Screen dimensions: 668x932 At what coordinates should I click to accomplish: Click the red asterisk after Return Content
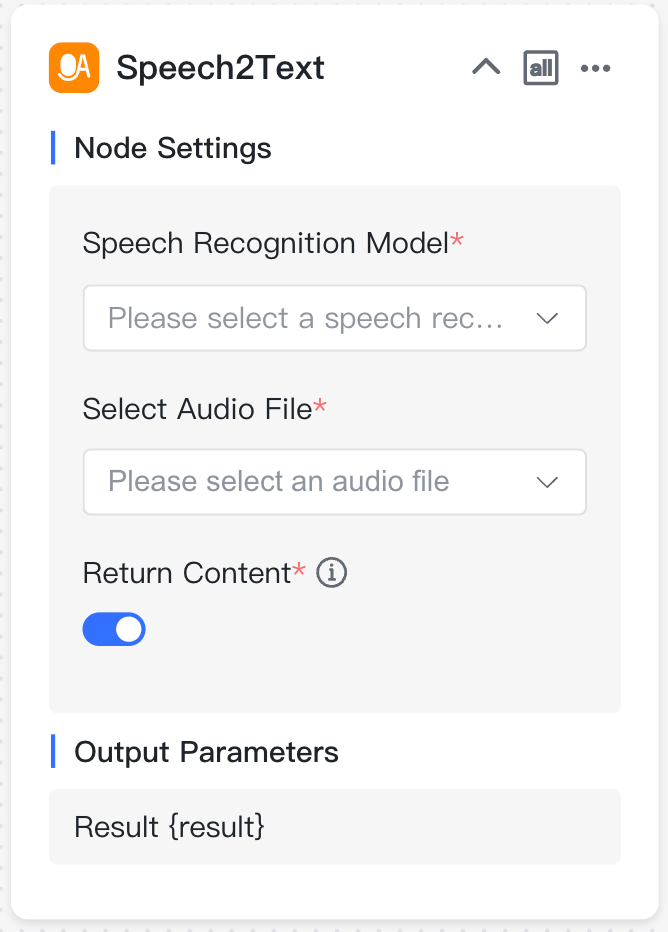coord(299,569)
